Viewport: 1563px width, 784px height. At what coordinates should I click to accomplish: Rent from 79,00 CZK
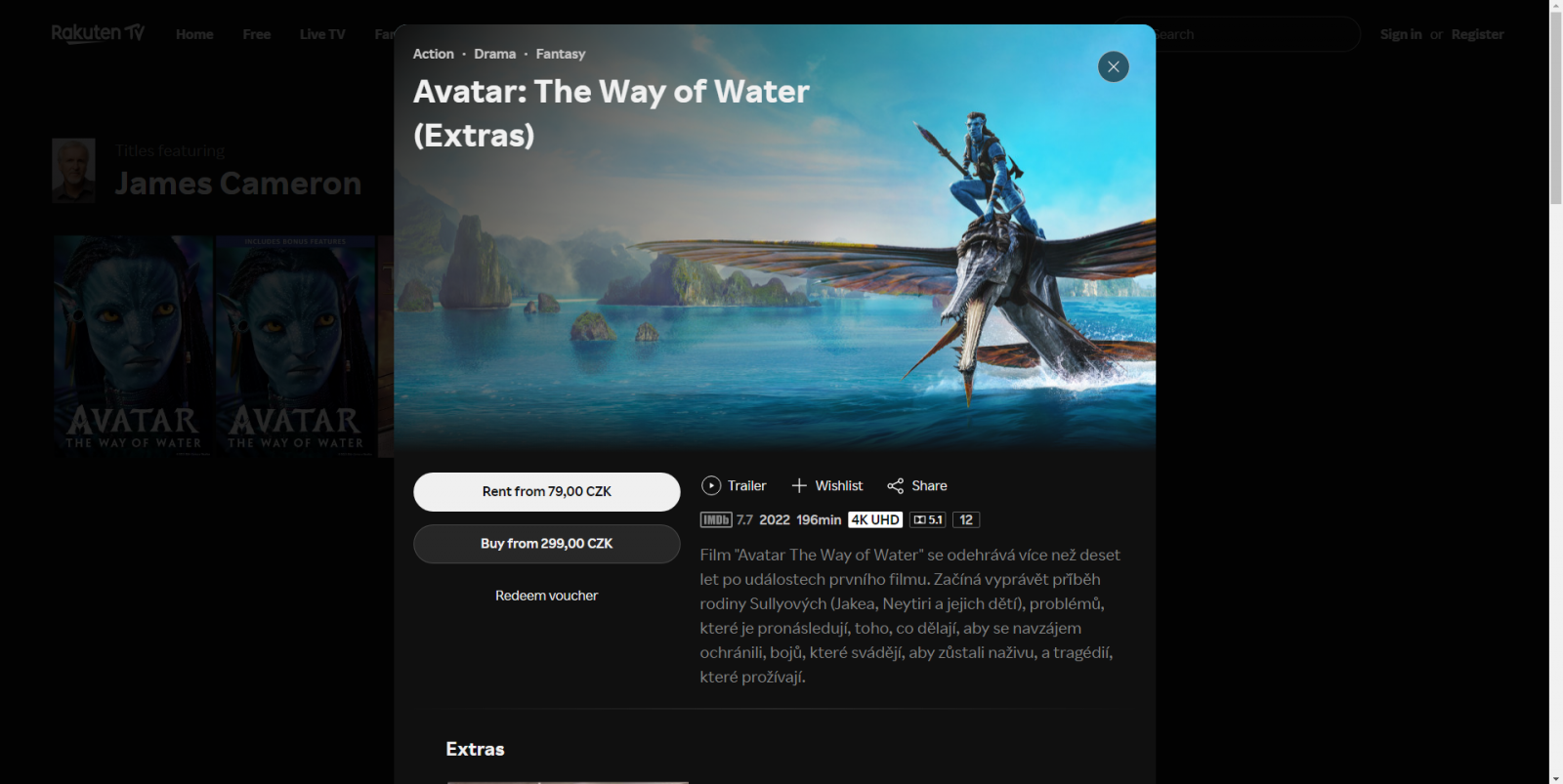[547, 491]
